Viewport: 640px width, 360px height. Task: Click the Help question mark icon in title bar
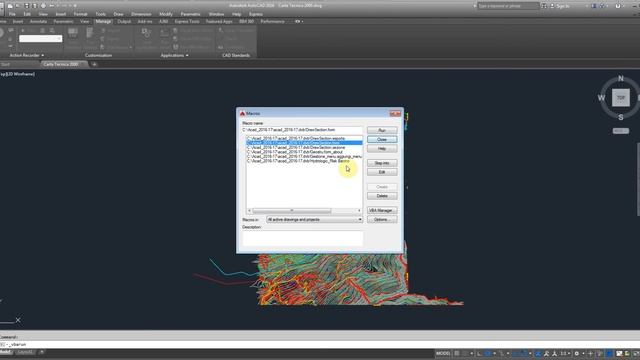coord(618,6)
